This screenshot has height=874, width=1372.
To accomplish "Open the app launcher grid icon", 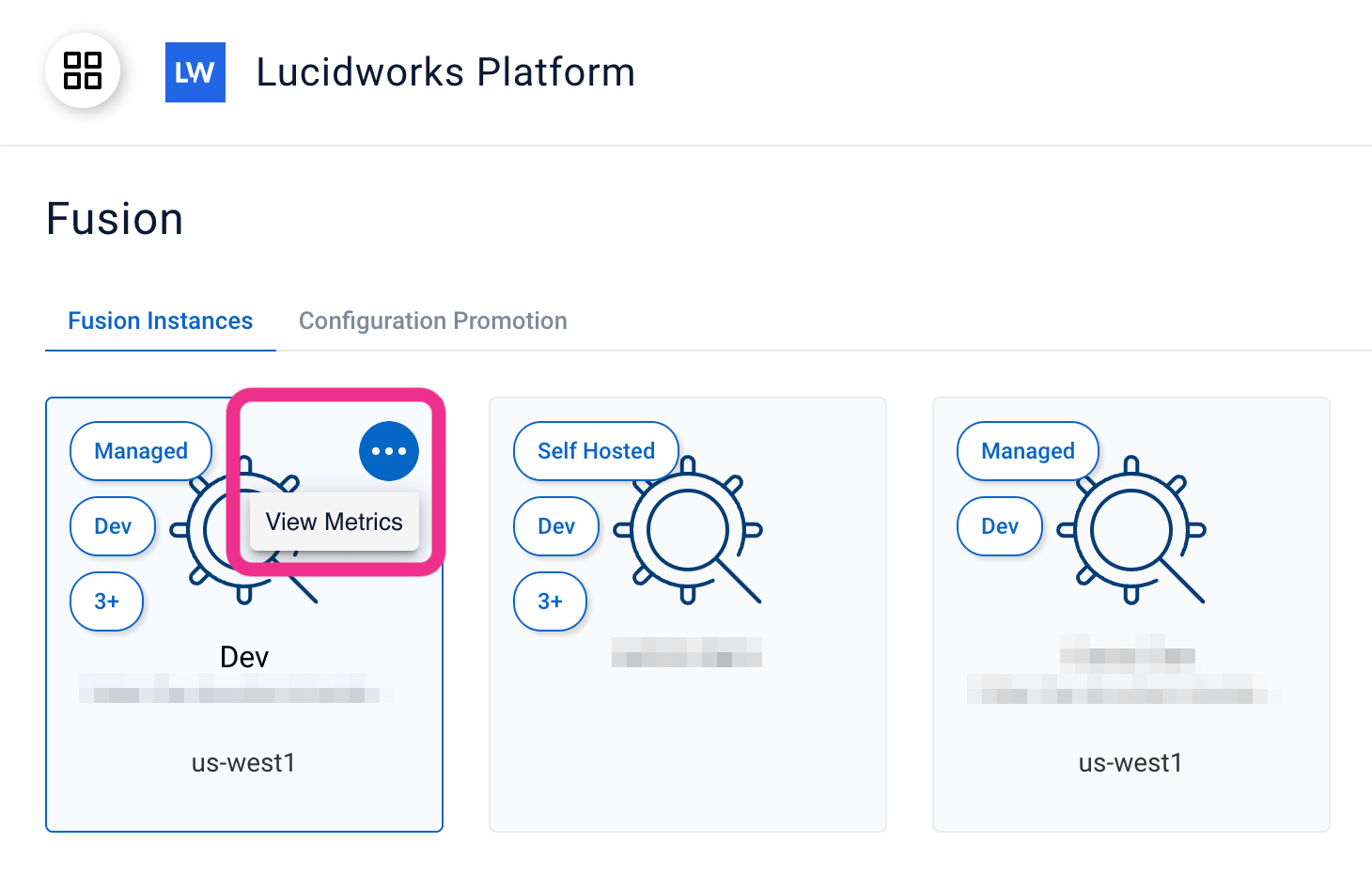I will (83, 70).
